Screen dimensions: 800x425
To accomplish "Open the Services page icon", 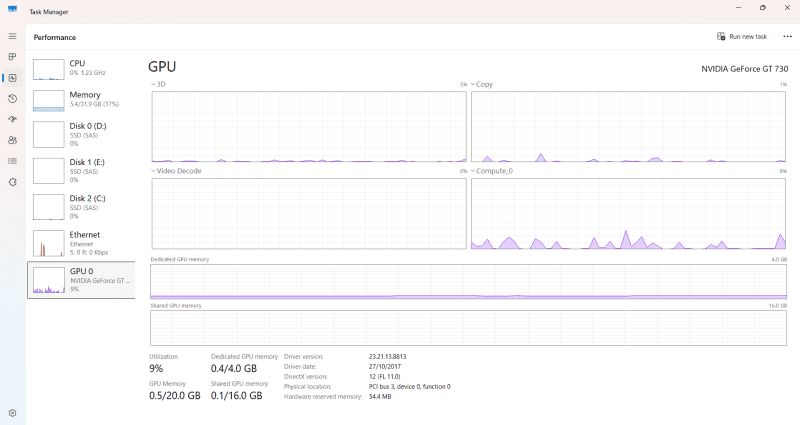I will 12,182.
